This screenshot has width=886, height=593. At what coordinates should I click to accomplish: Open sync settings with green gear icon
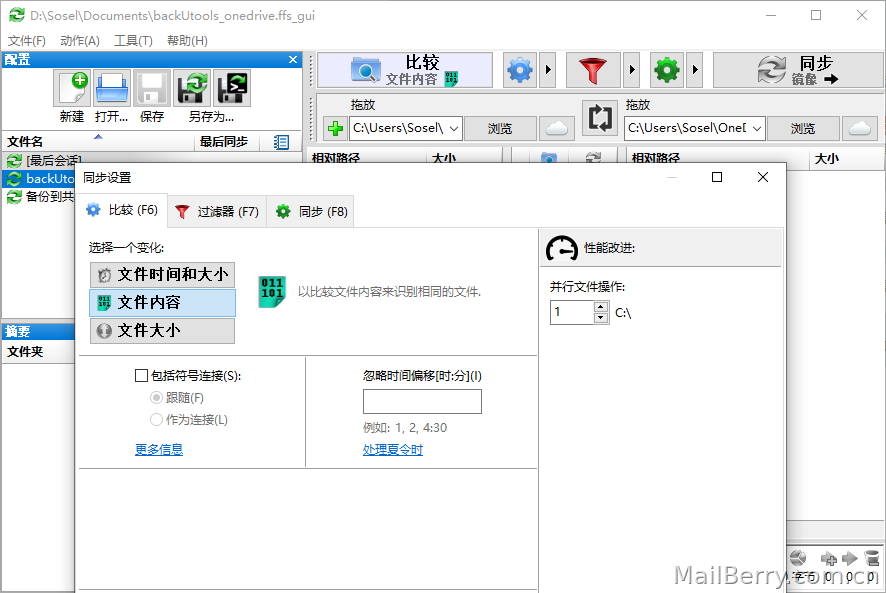667,70
